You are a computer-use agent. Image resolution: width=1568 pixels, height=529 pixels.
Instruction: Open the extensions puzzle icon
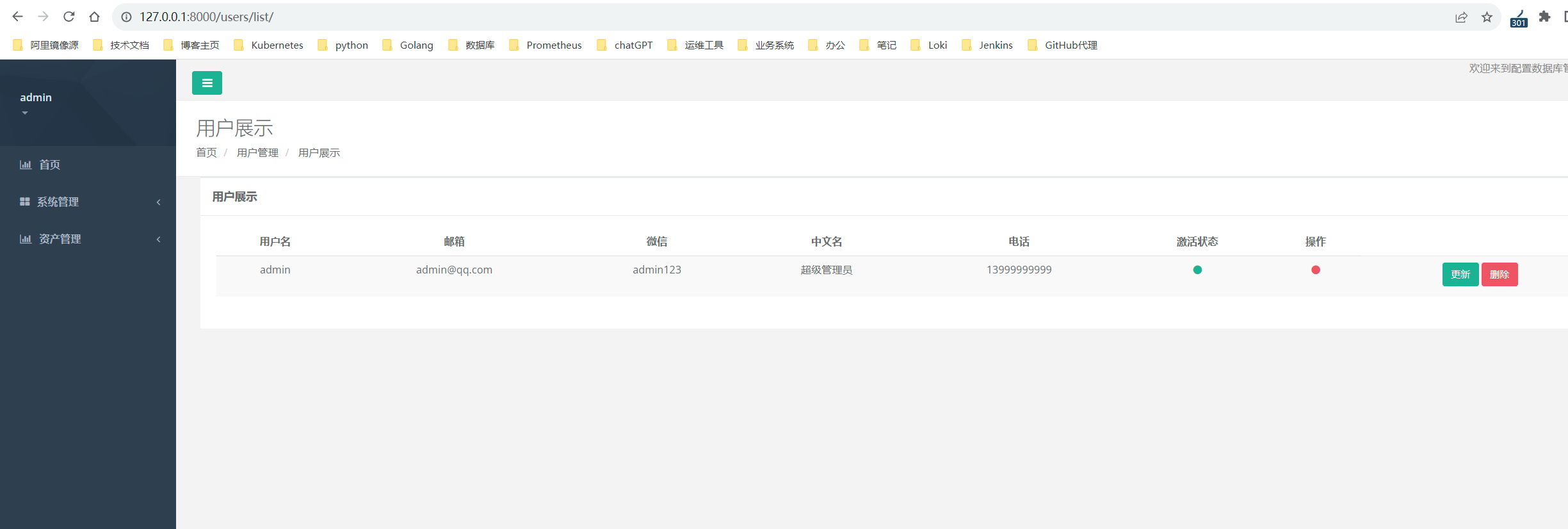(1544, 17)
